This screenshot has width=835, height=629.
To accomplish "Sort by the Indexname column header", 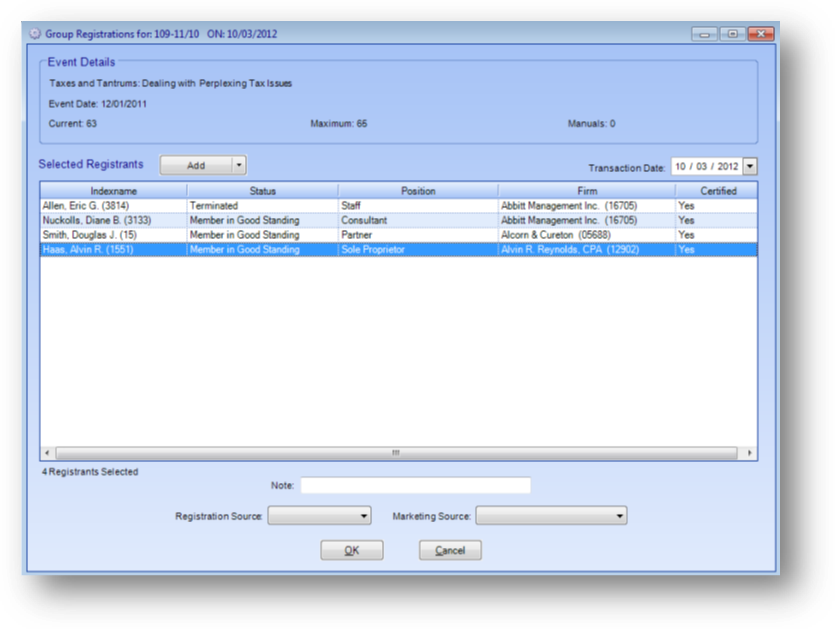I will click(113, 191).
